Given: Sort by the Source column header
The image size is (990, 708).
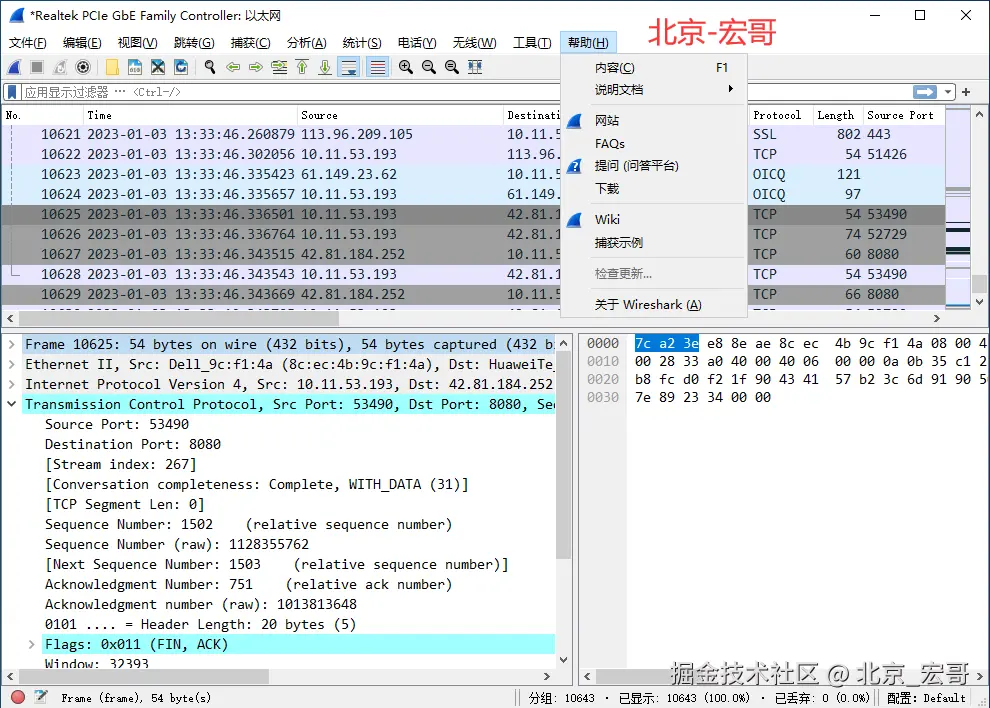Looking at the screenshot, I should [400, 115].
